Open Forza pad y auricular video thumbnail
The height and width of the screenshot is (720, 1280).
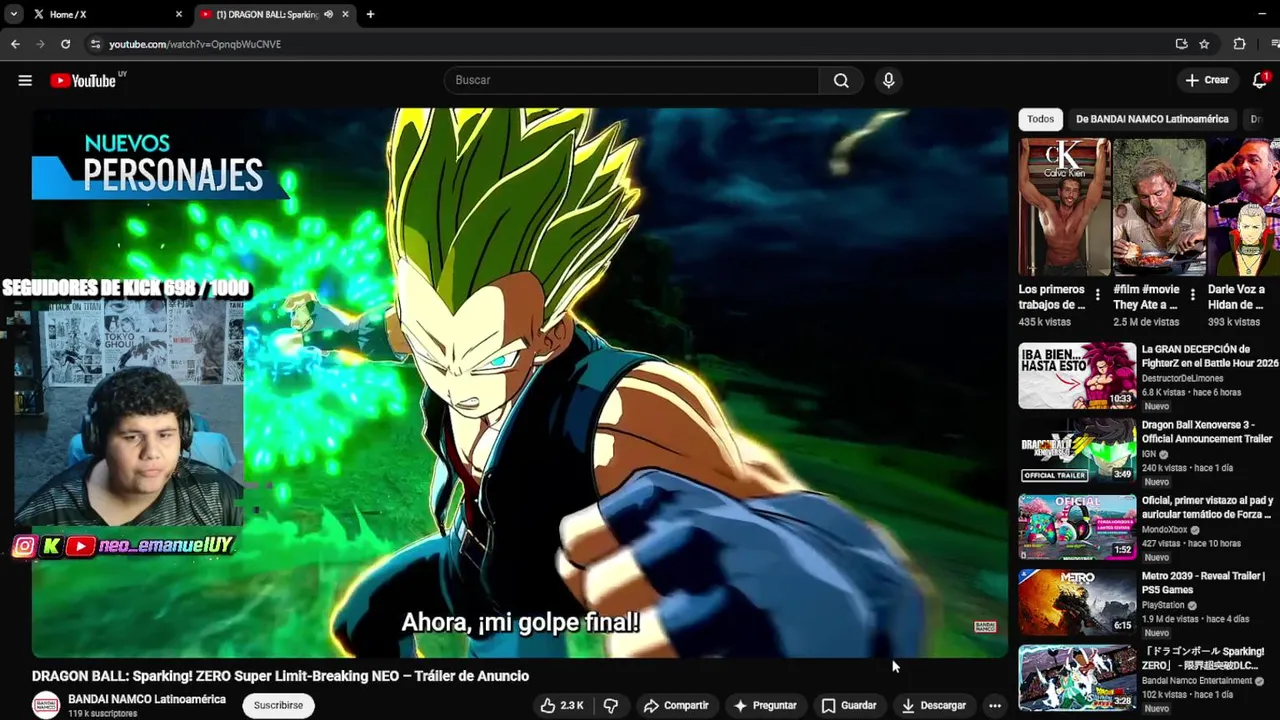[1077, 527]
